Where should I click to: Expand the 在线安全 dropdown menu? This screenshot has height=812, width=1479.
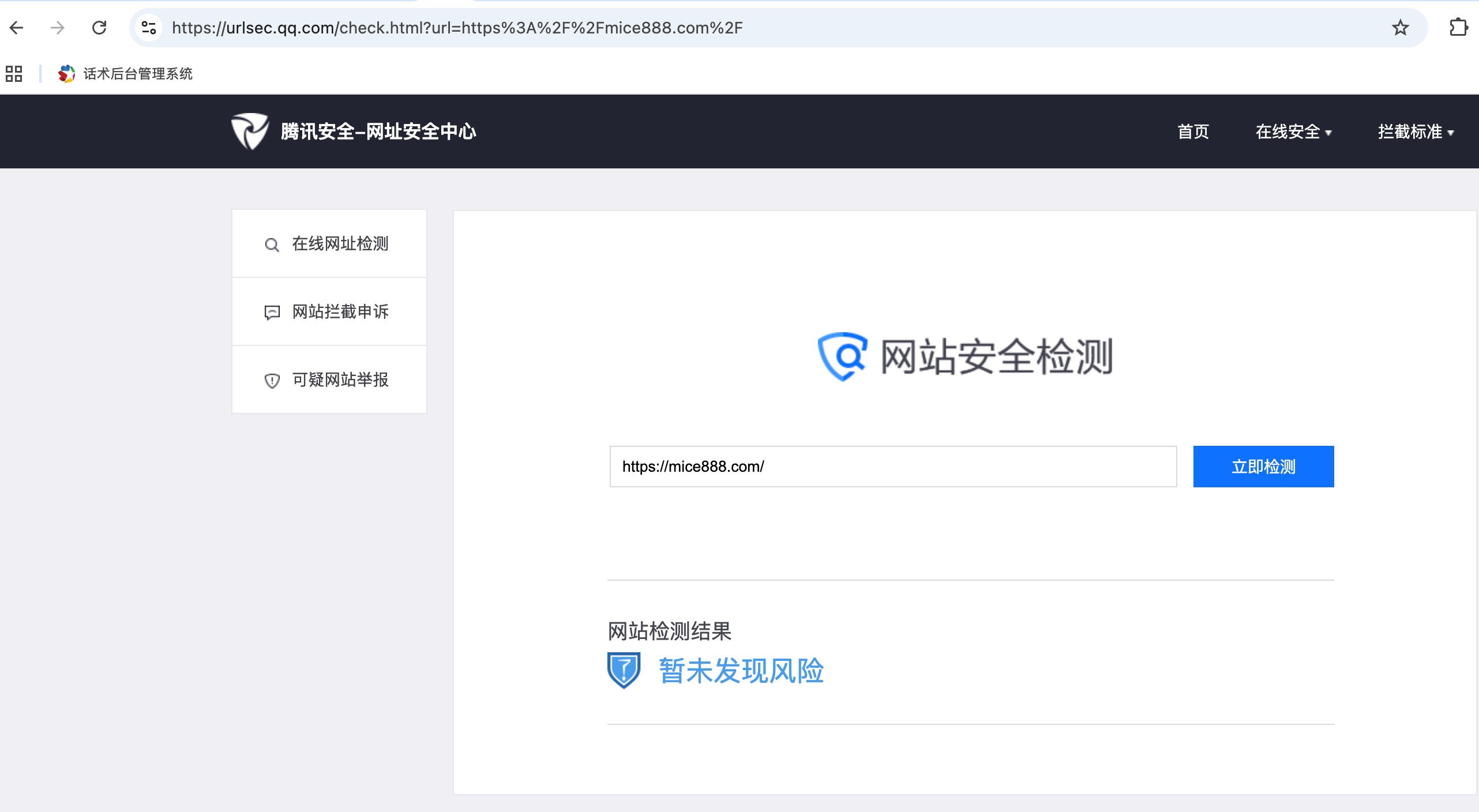click(1293, 132)
